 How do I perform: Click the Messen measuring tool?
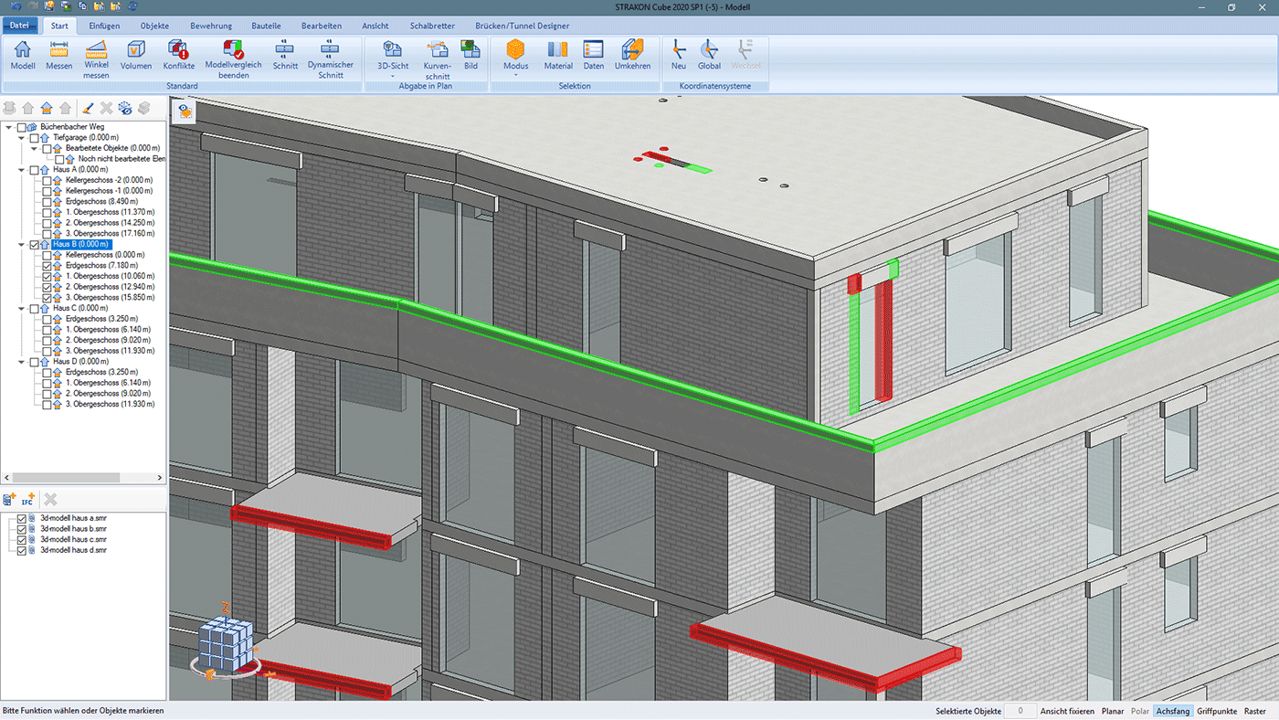(59, 54)
